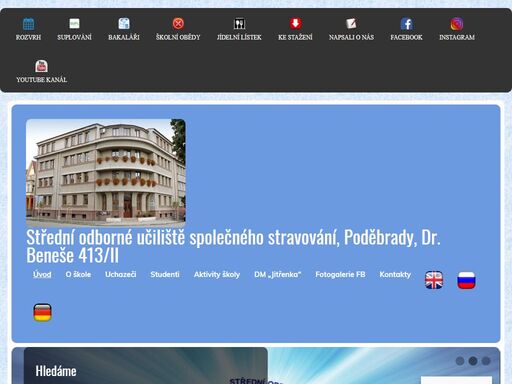
Task: Click the school building photo
Action: point(106,173)
